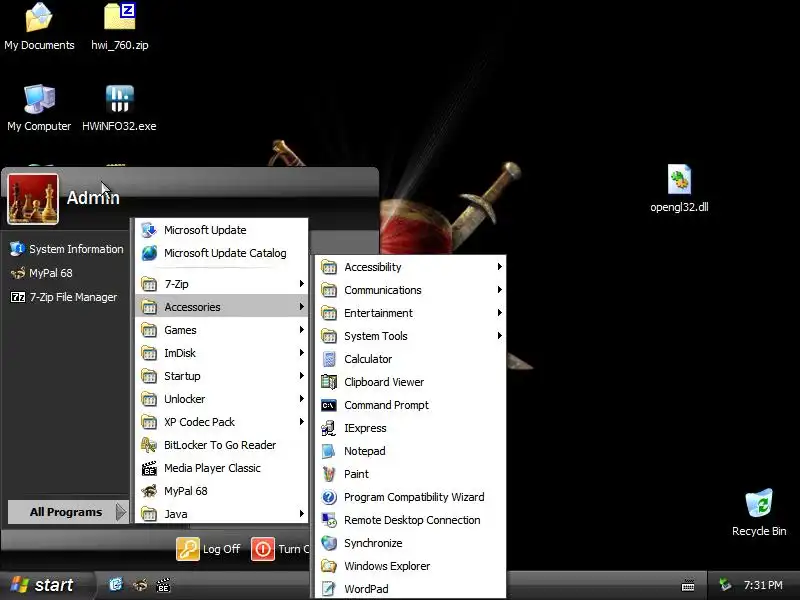Expand the Unlocker program folder
The width and height of the screenshot is (800, 600).
221,399
